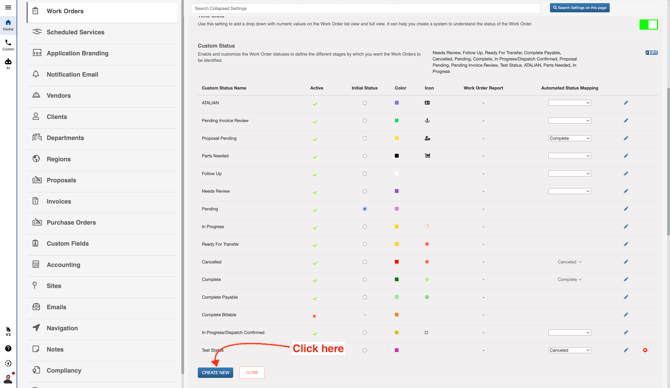The image size is (670, 388).
Task: Select ATALIAN as initial status
Action: 364,103
